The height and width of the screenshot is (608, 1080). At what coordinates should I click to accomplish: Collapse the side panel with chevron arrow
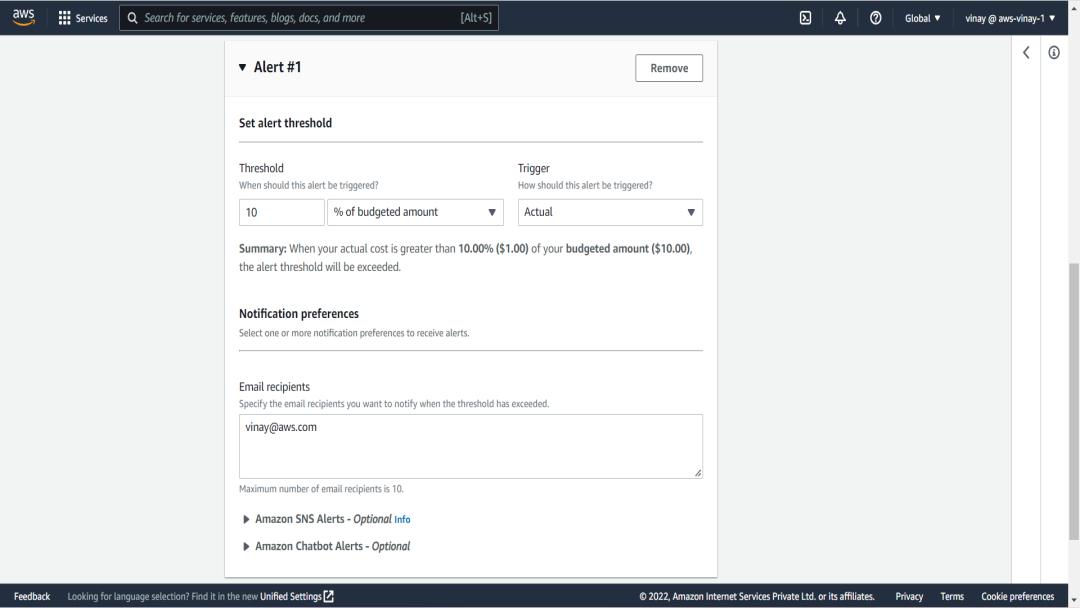tap(1026, 52)
